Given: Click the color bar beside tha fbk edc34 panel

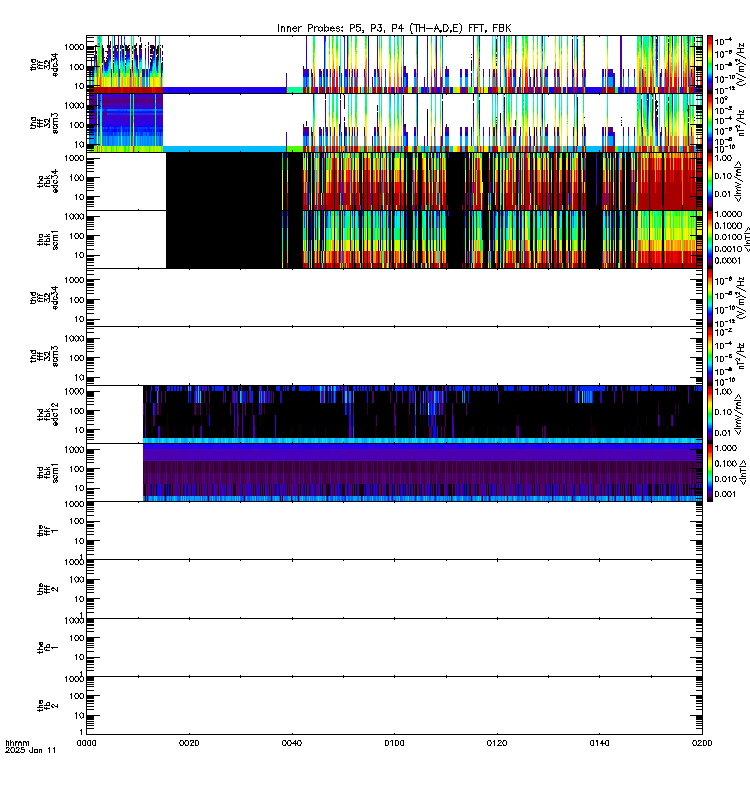Looking at the screenshot, I should coord(709,181).
